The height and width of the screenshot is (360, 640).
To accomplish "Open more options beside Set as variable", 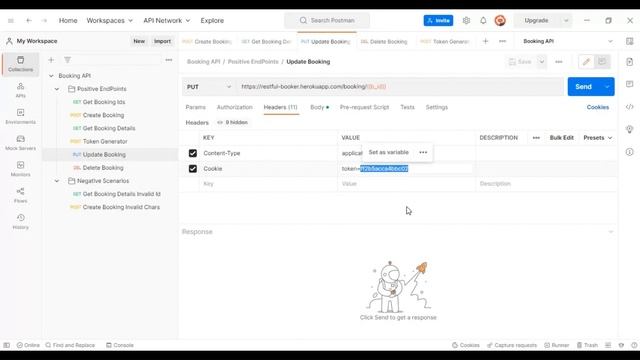I will [x=423, y=152].
